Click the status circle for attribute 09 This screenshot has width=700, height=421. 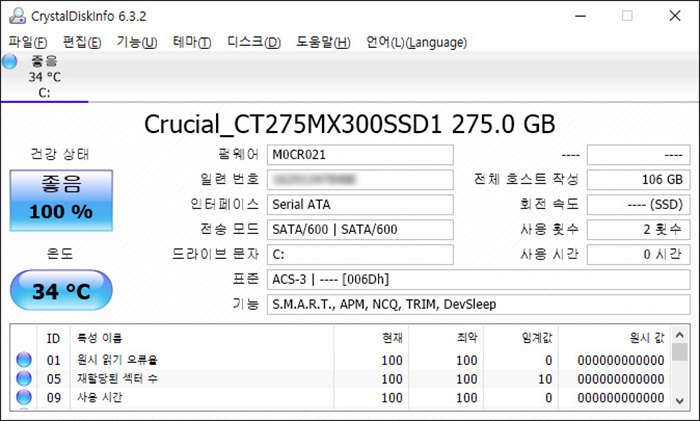24,397
